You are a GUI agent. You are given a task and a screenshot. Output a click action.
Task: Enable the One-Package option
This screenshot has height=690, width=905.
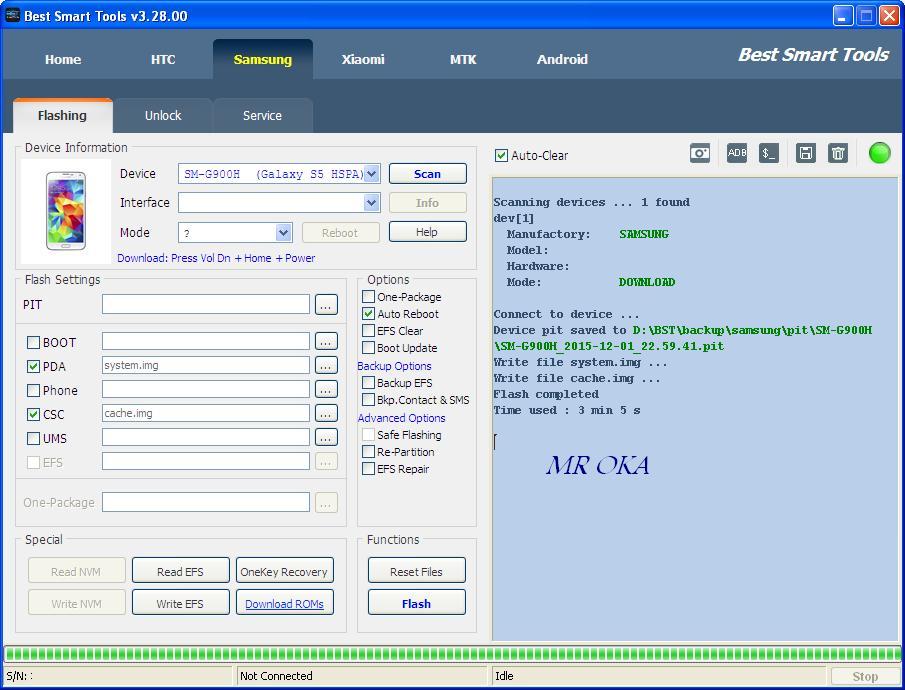pyautogui.click(x=368, y=297)
